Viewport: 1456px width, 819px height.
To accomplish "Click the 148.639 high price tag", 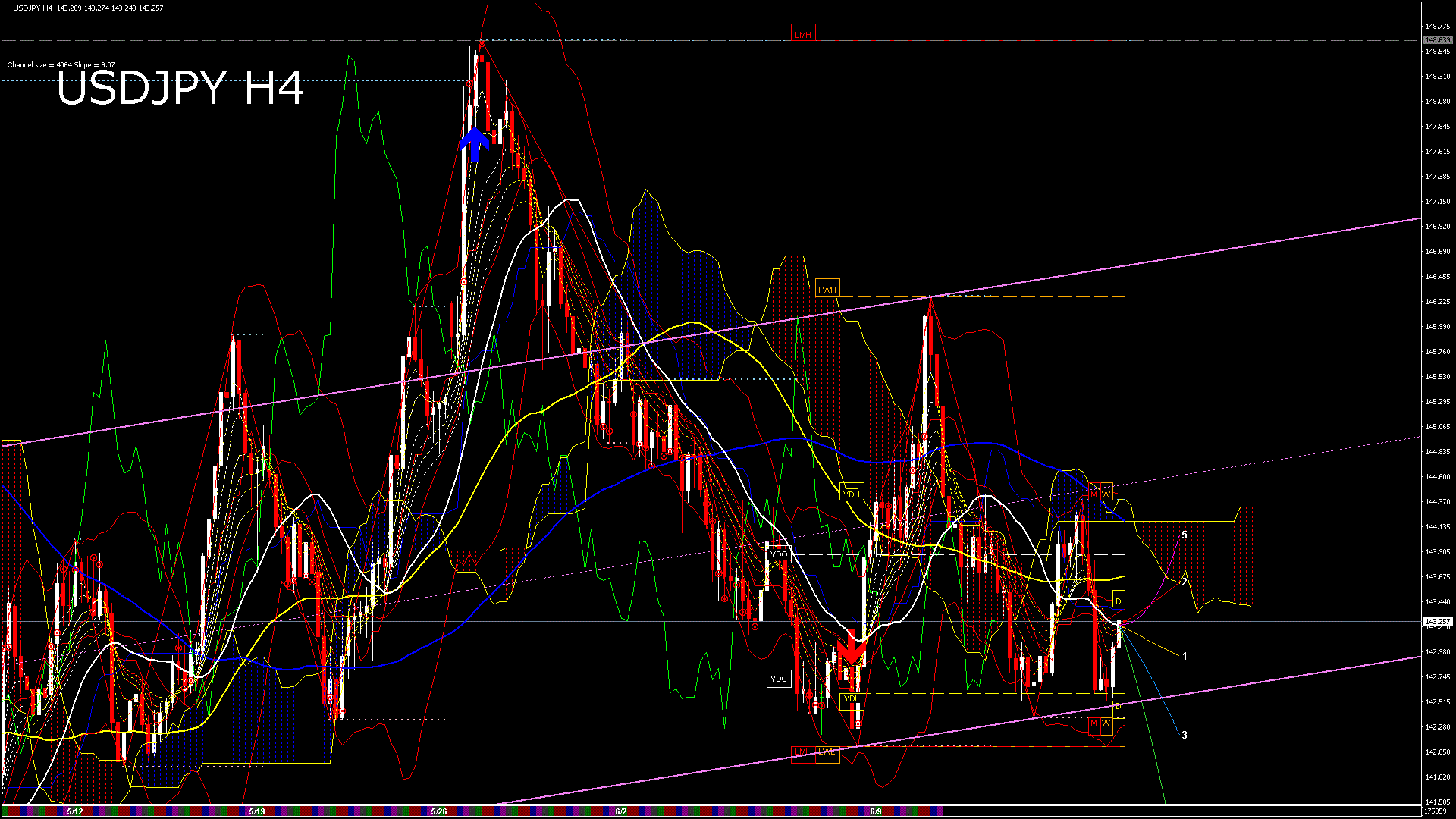I will [x=1437, y=39].
